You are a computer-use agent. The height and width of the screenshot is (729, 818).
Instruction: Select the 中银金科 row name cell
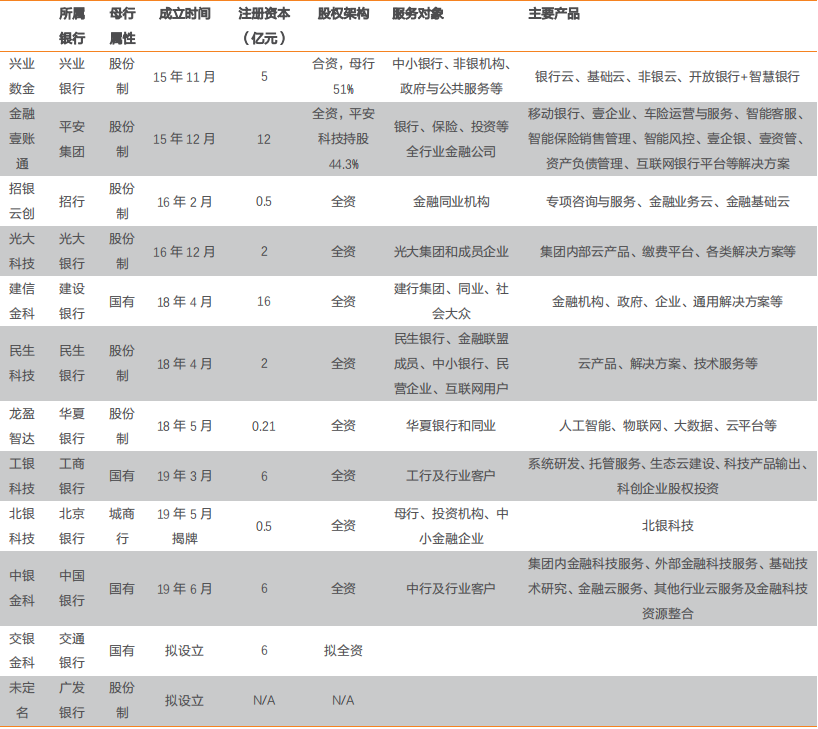(22, 588)
